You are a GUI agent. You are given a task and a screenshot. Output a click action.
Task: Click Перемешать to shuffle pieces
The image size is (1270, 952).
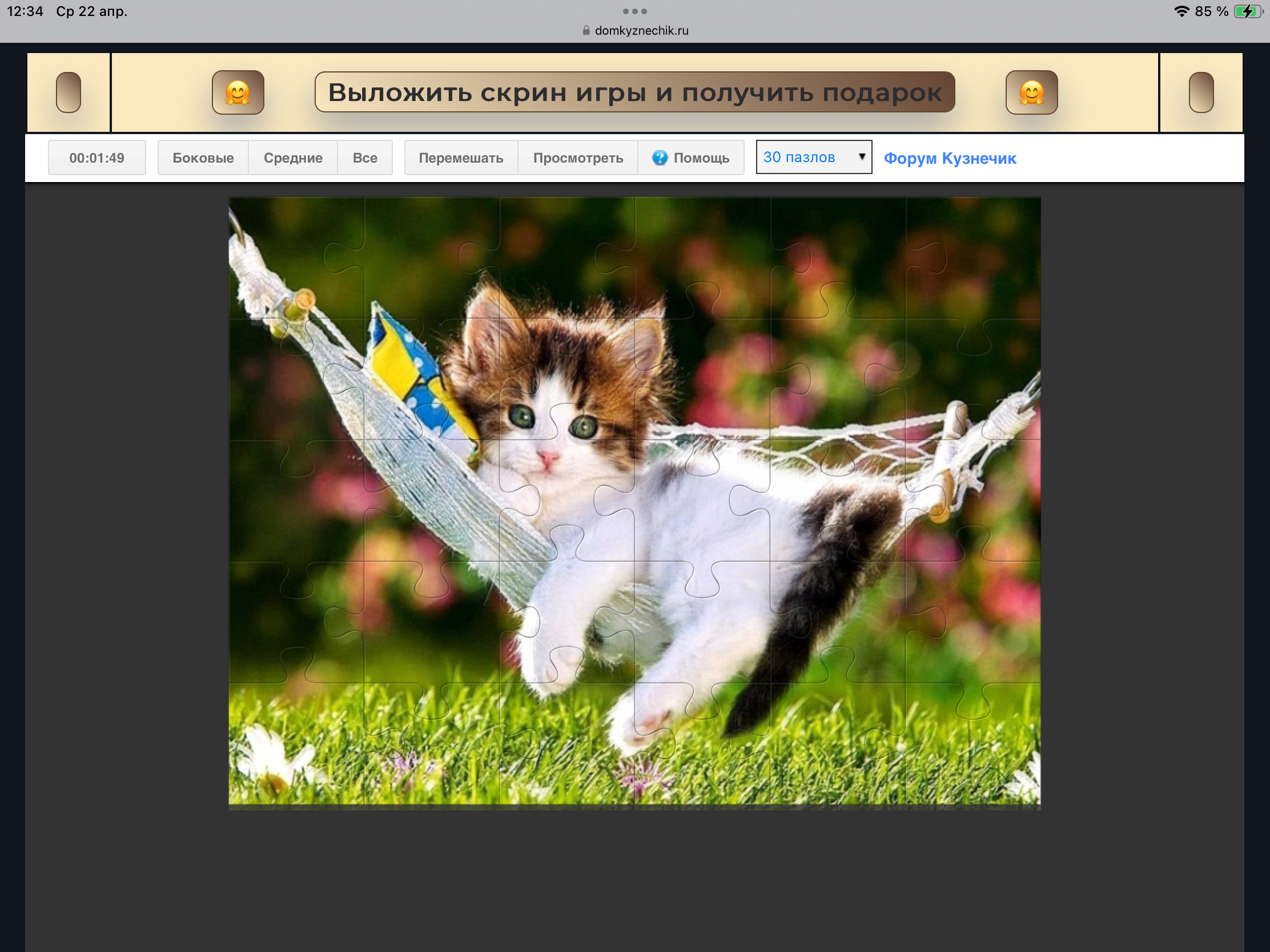click(x=460, y=158)
